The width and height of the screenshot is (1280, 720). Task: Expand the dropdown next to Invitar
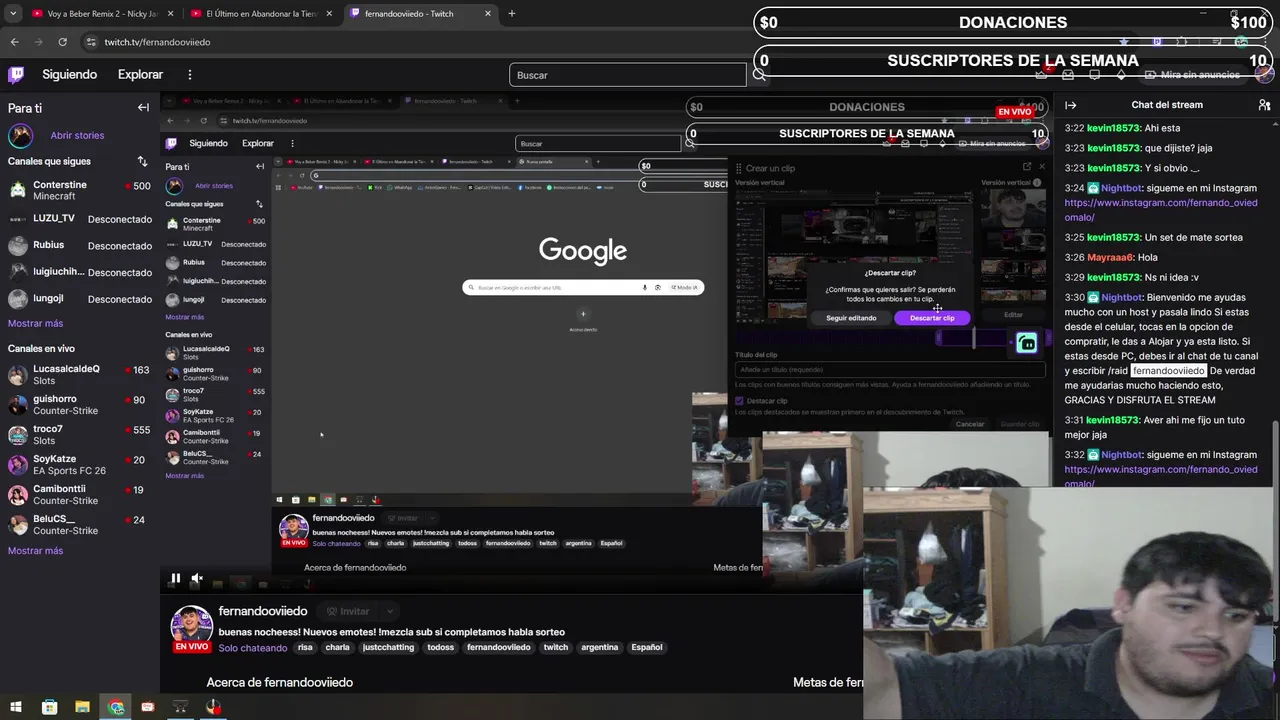[x=390, y=611]
